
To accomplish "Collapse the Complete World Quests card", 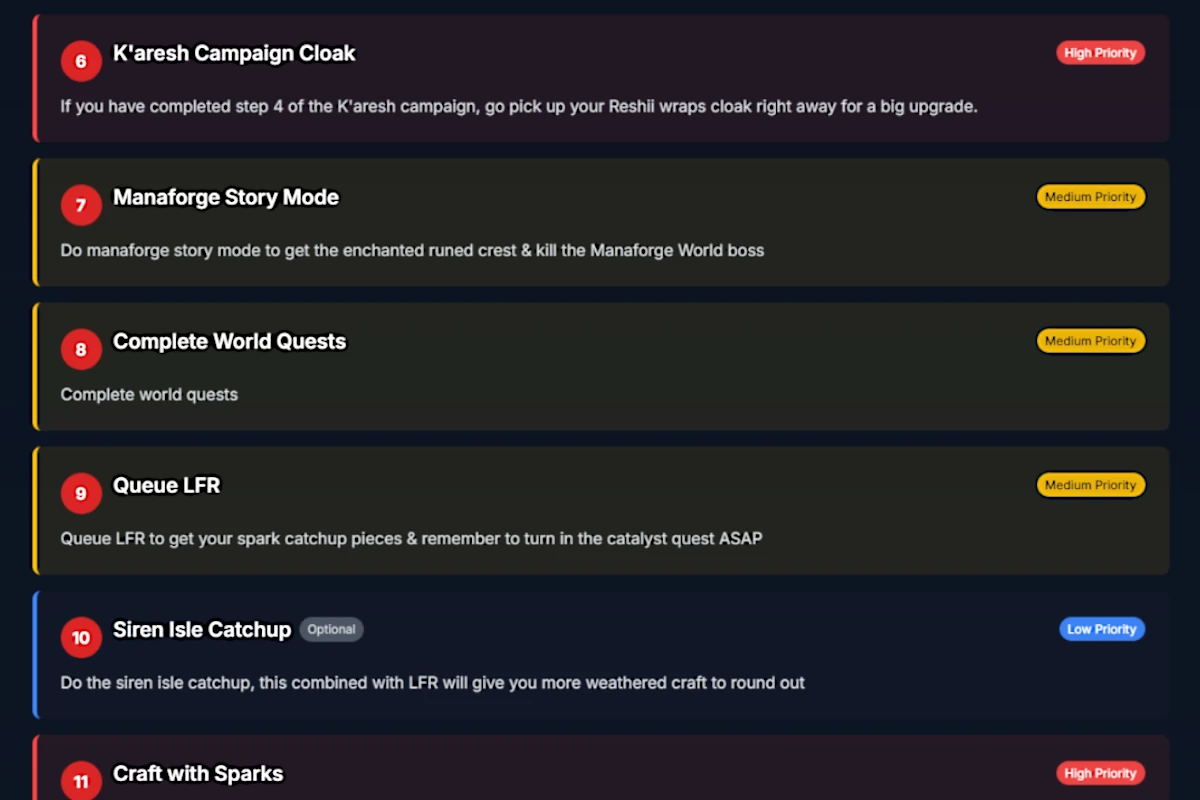I will coord(600,365).
